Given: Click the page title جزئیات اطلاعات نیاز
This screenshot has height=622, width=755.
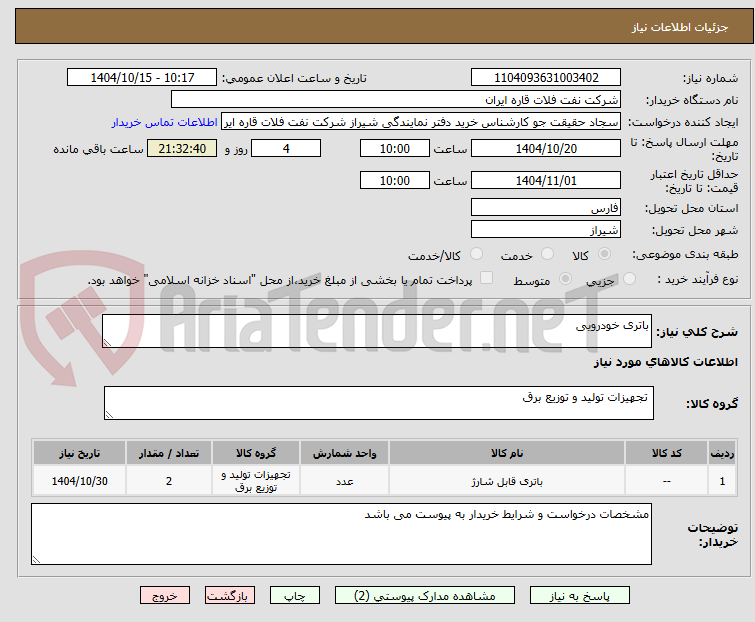Looking at the screenshot, I should (679, 27).
